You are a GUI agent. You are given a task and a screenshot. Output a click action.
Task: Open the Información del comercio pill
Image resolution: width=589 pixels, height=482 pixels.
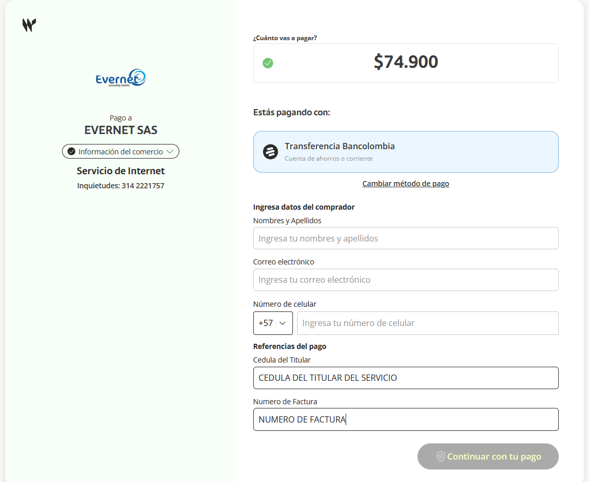click(121, 151)
